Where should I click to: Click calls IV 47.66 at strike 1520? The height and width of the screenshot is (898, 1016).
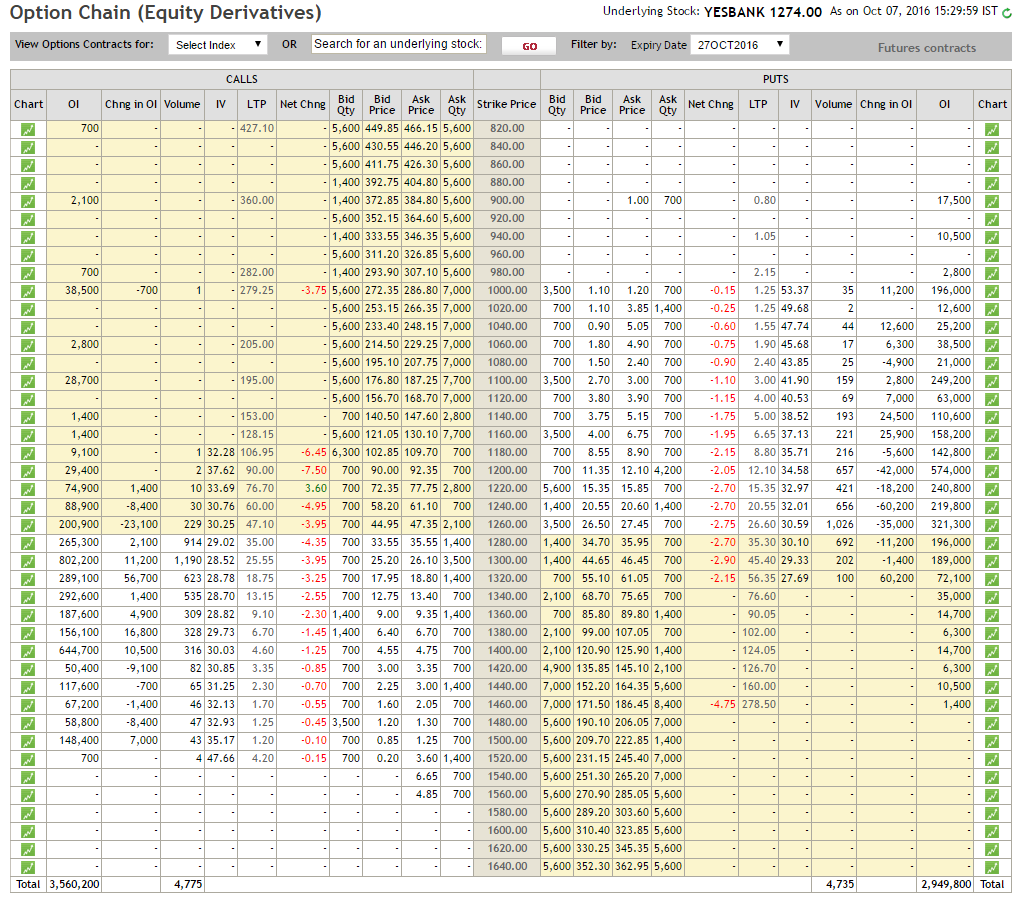coord(221,759)
